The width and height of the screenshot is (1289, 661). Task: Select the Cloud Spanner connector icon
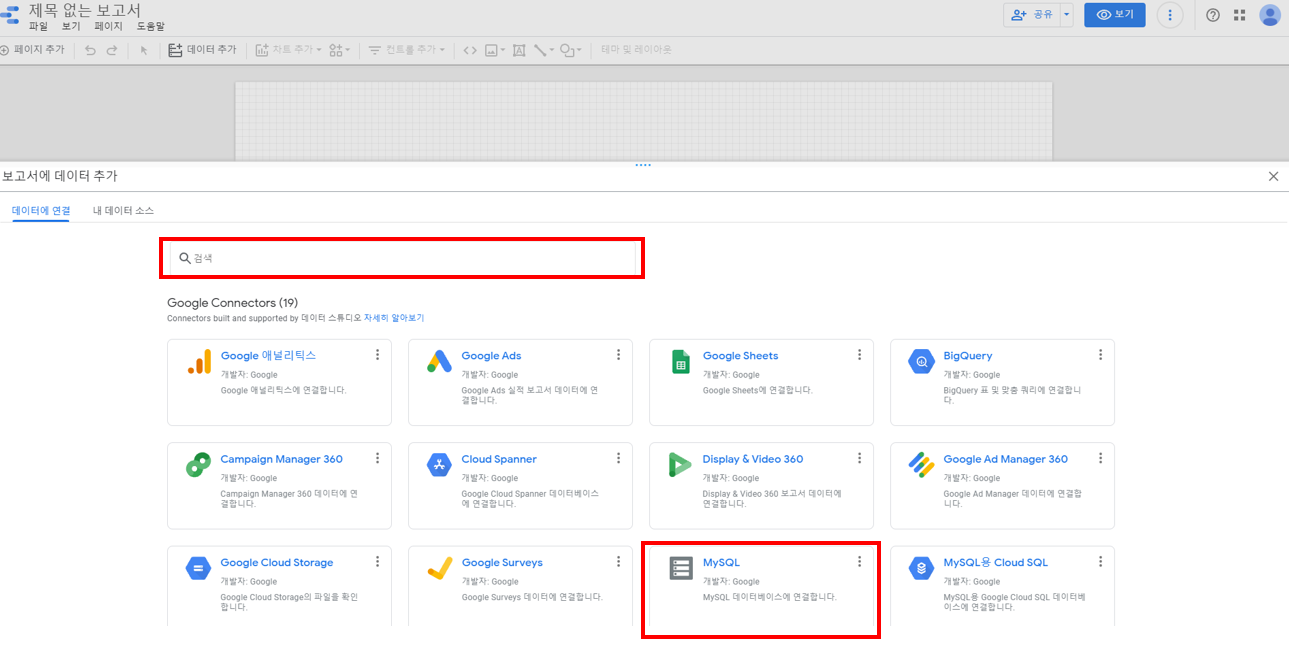point(440,465)
